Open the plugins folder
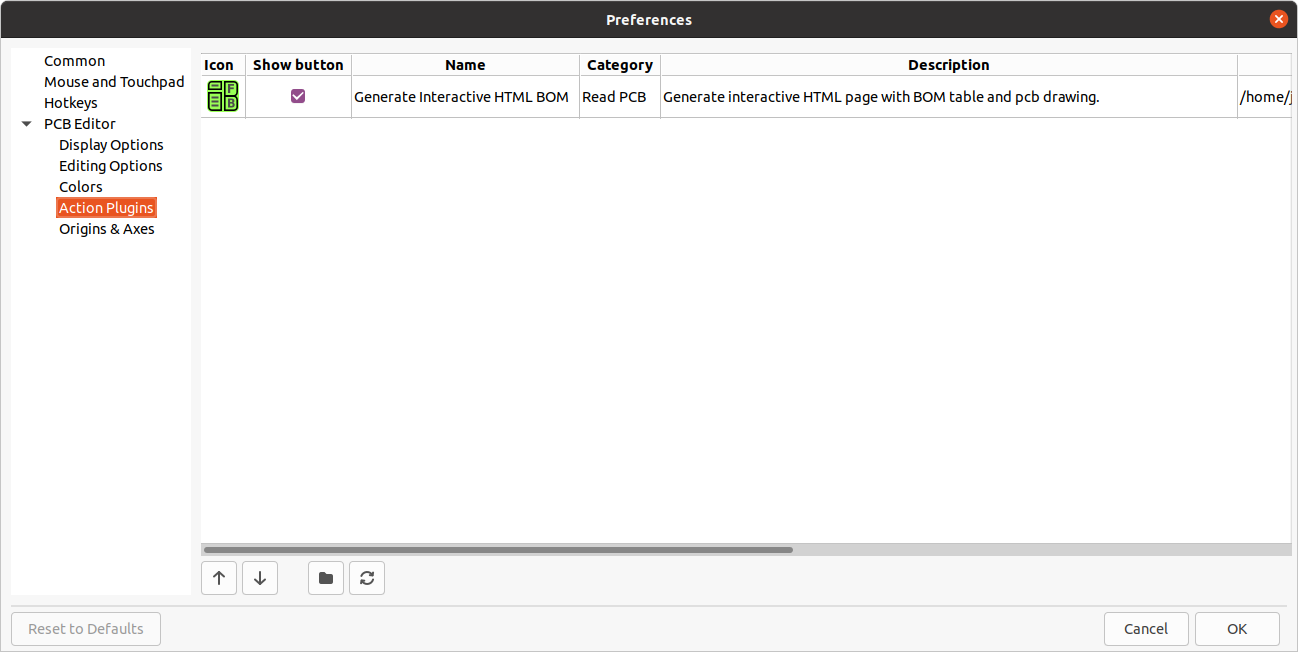1298x652 pixels. [325, 578]
